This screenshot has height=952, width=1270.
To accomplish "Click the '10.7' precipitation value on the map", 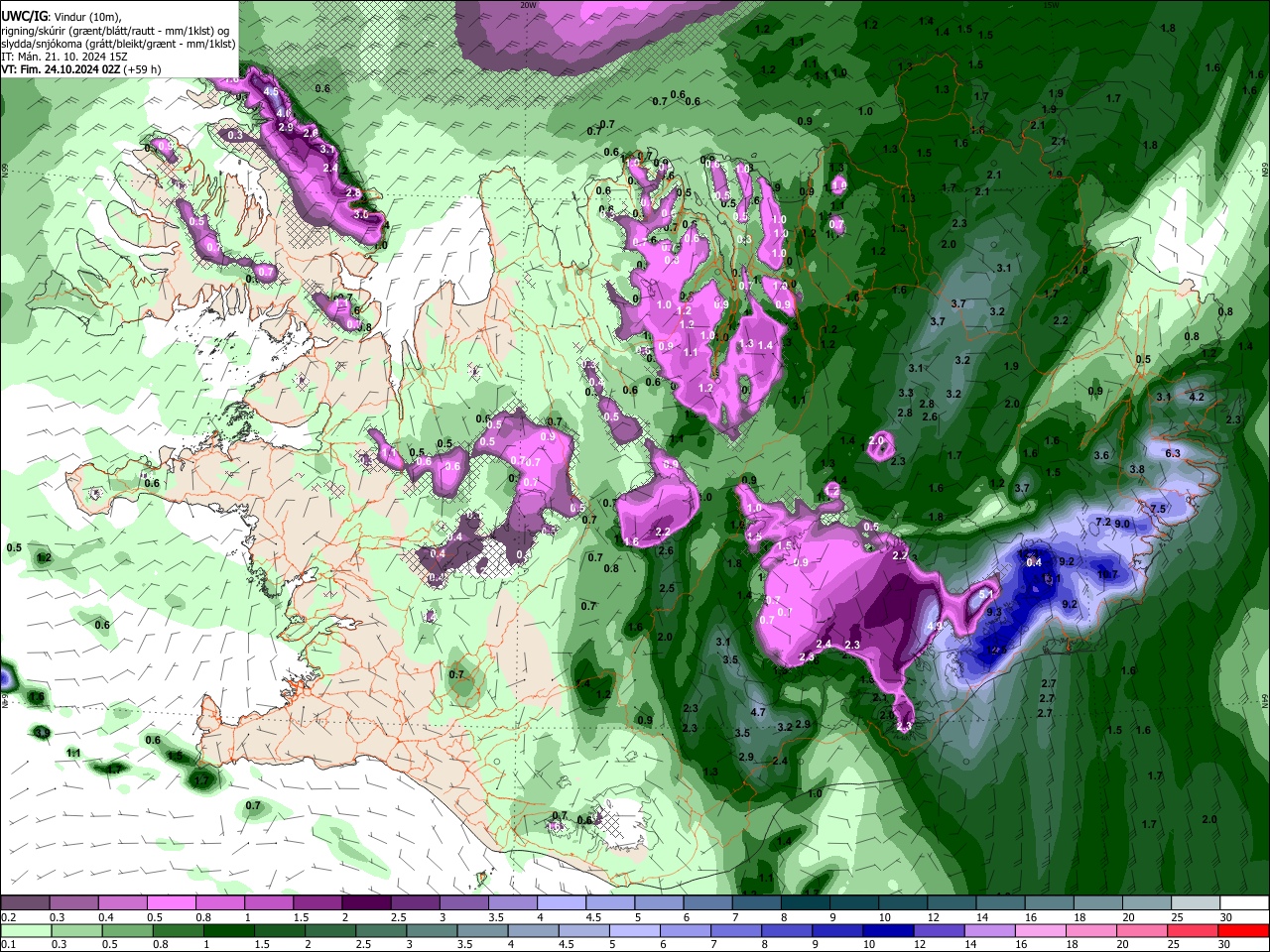I will pyautogui.click(x=1108, y=574).
